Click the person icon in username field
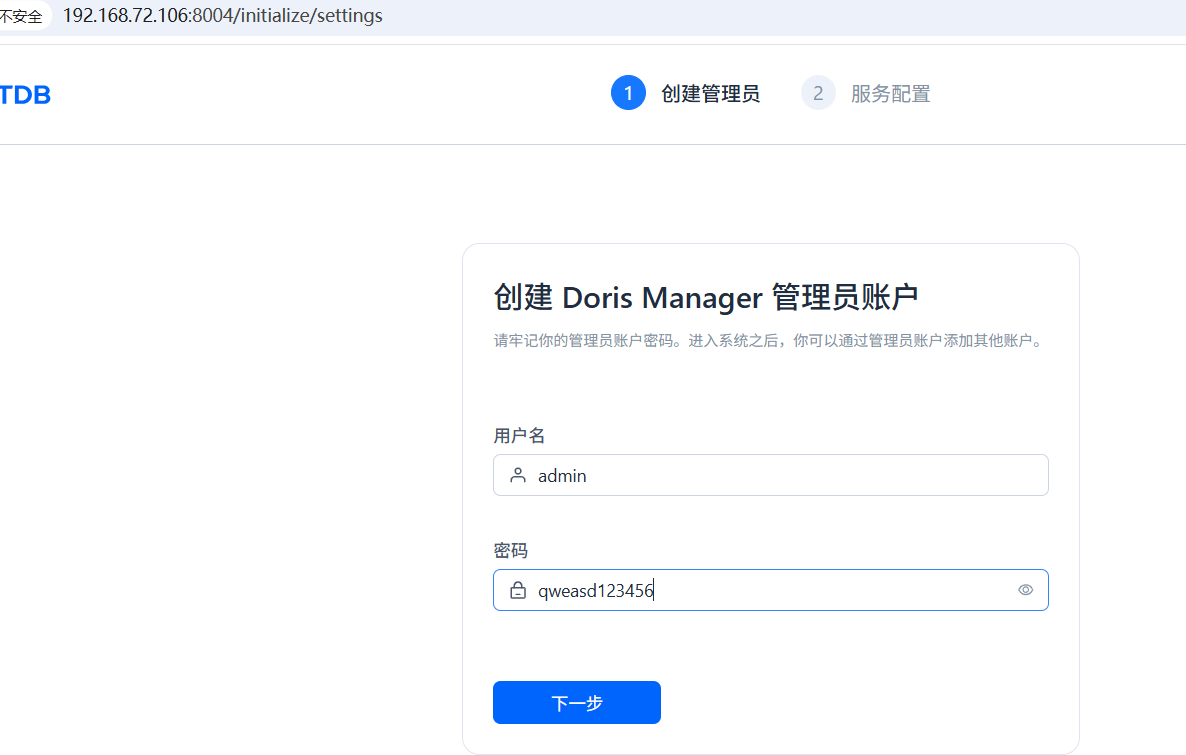Screen dimensions: 1186x755 517,475
